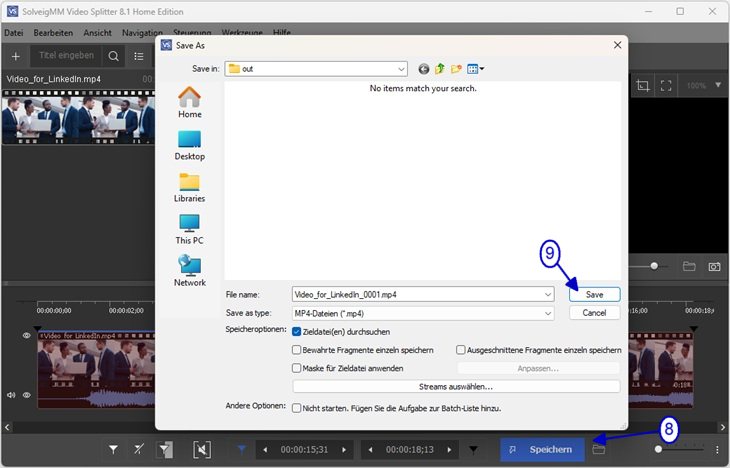Open the Datei menu
The image size is (730, 468).
coord(14,33)
